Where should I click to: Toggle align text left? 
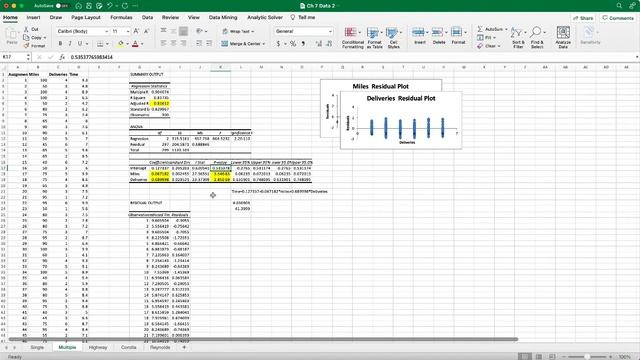click(163, 43)
